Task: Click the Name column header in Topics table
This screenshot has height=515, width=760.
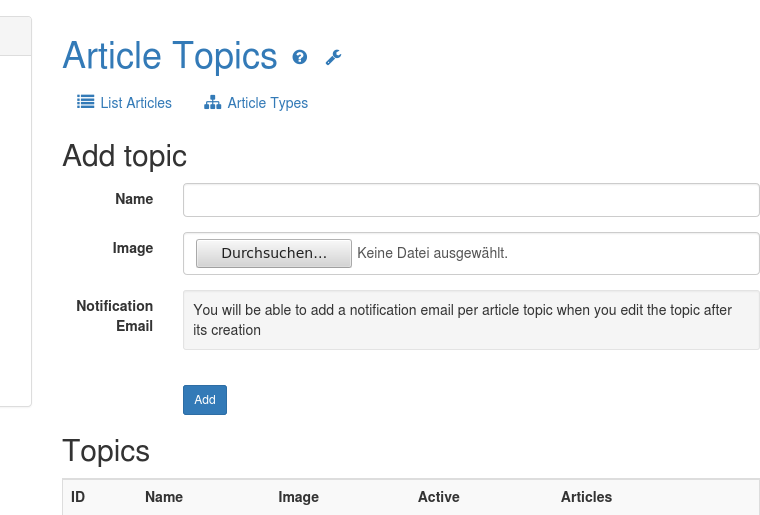Action: point(164,497)
